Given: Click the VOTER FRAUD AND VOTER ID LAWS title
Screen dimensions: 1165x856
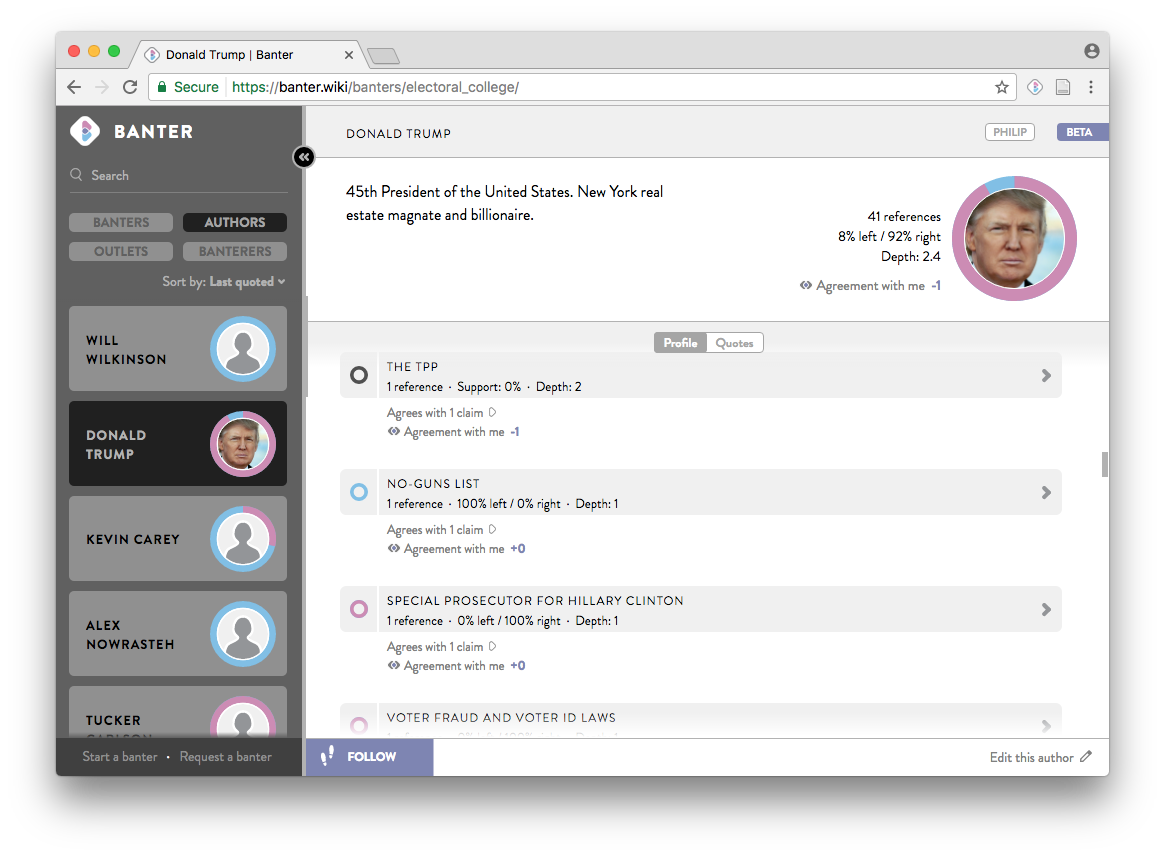Looking at the screenshot, I should (501, 717).
